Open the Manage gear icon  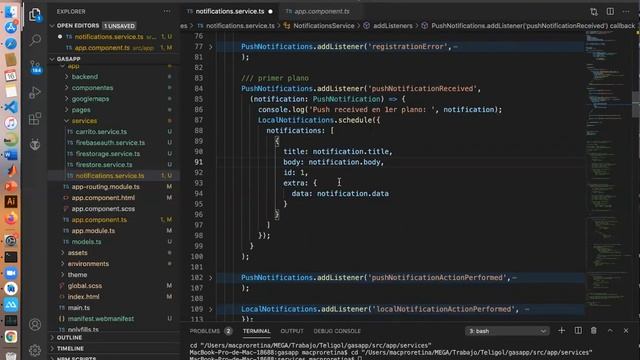coord(35,350)
